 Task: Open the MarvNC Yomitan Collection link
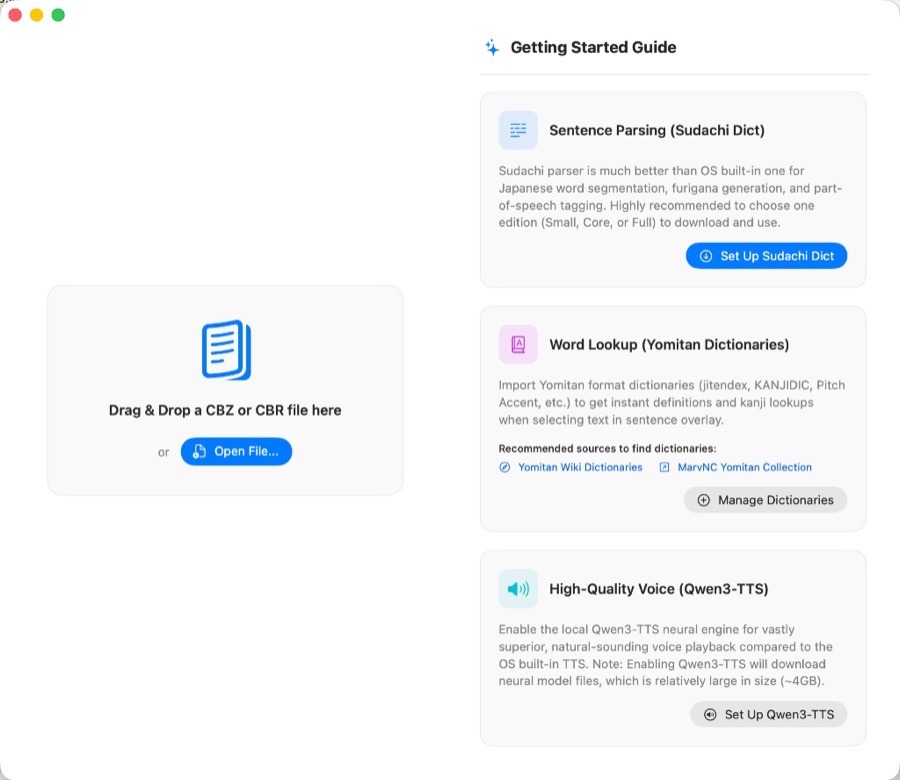[735, 467]
